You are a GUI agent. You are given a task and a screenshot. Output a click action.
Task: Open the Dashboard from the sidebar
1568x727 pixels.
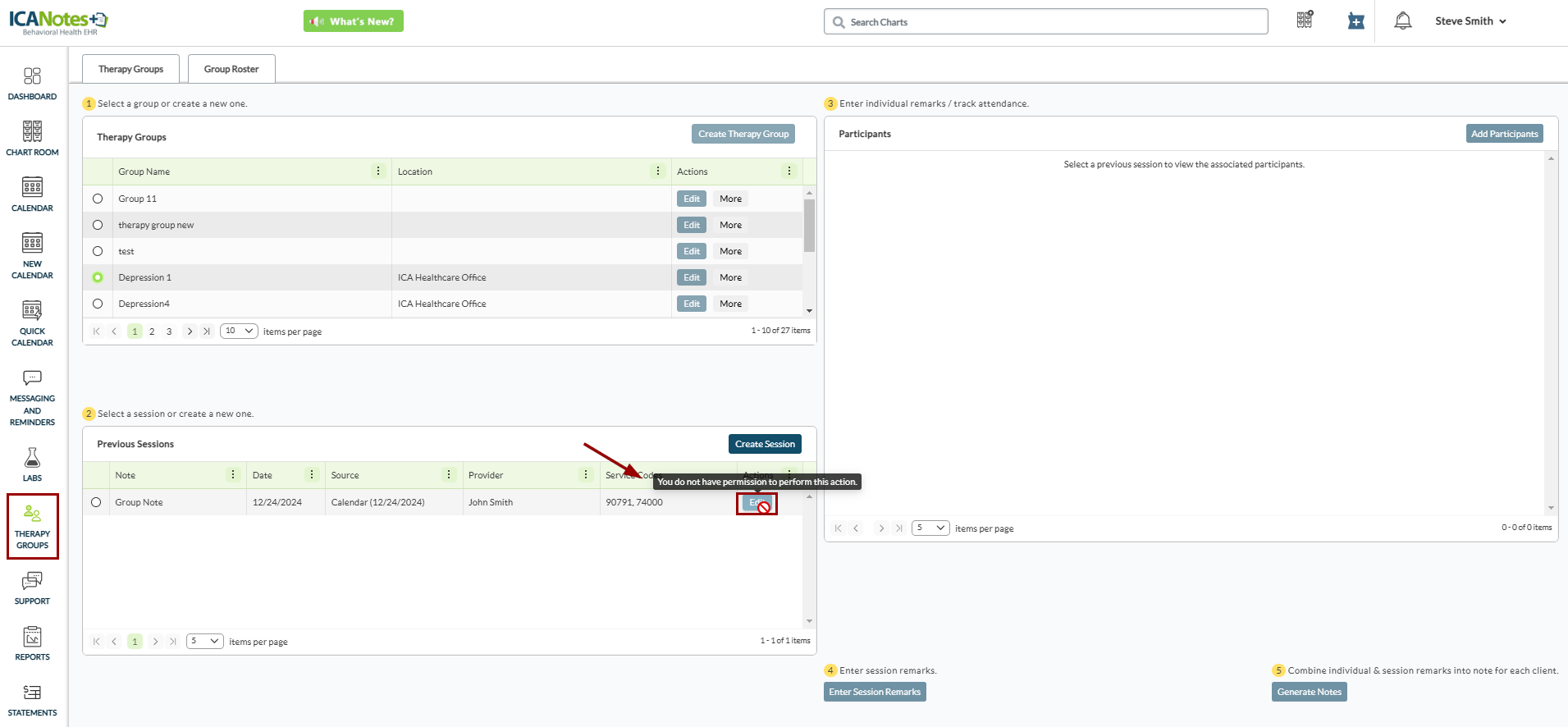pos(32,84)
